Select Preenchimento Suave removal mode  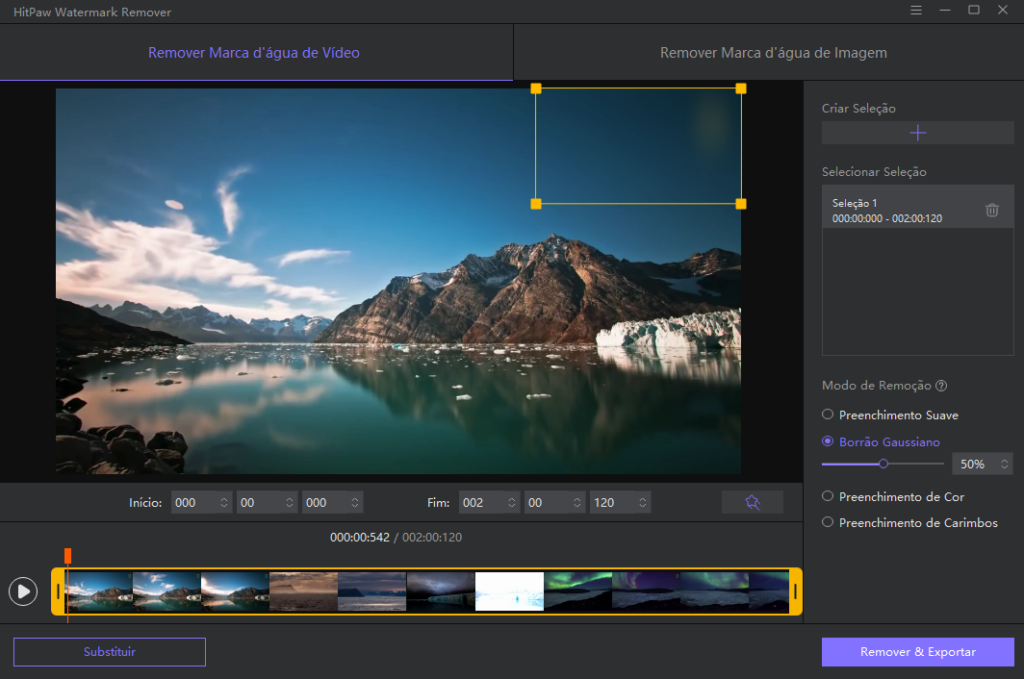pos(827,415)
